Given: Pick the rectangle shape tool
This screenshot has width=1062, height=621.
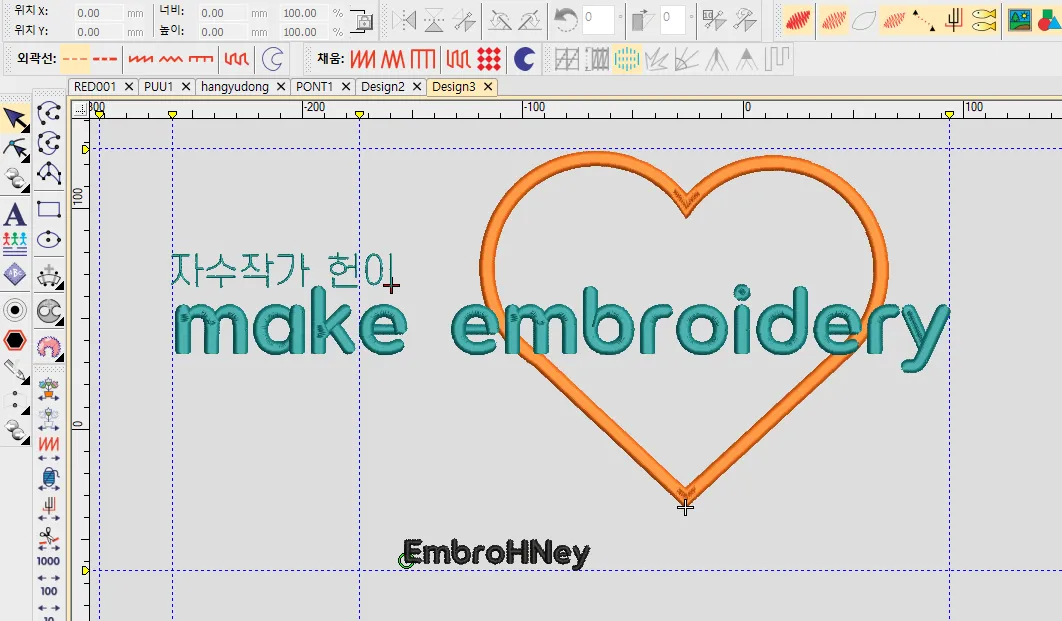Looking at the screenshot, I should tap(49, 209).
